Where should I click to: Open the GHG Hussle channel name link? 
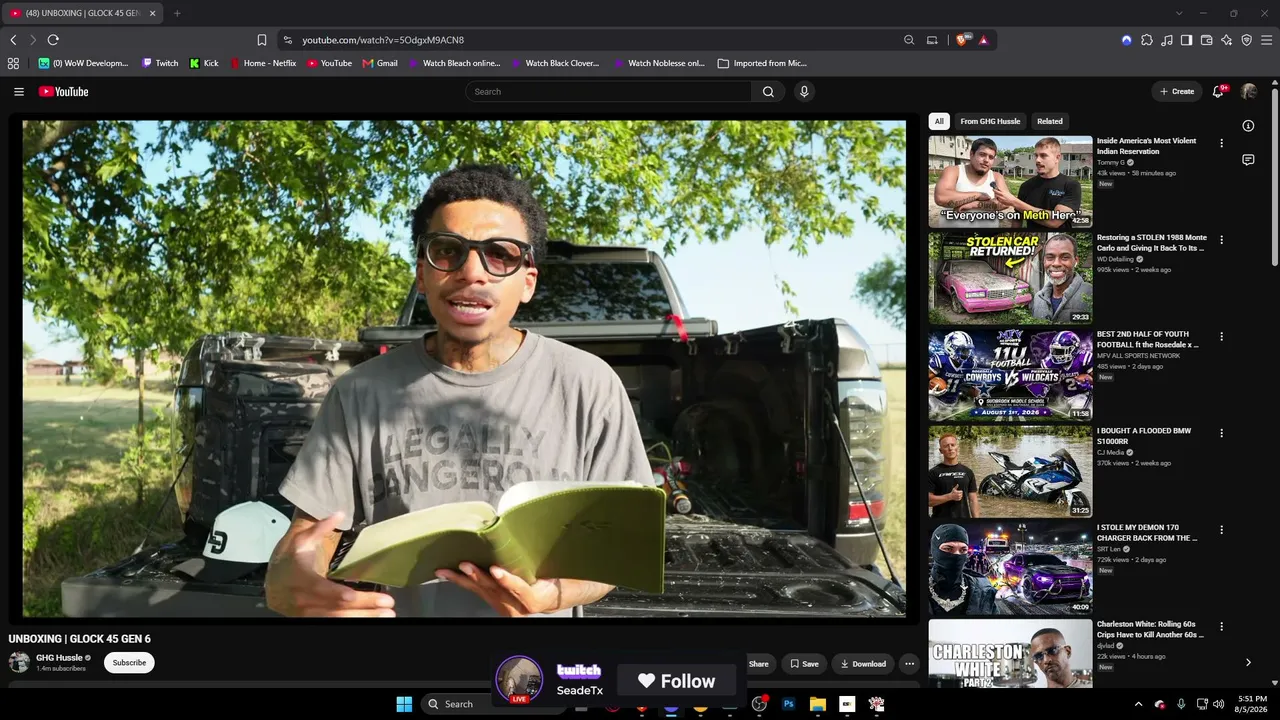click(x=59, y=658)
